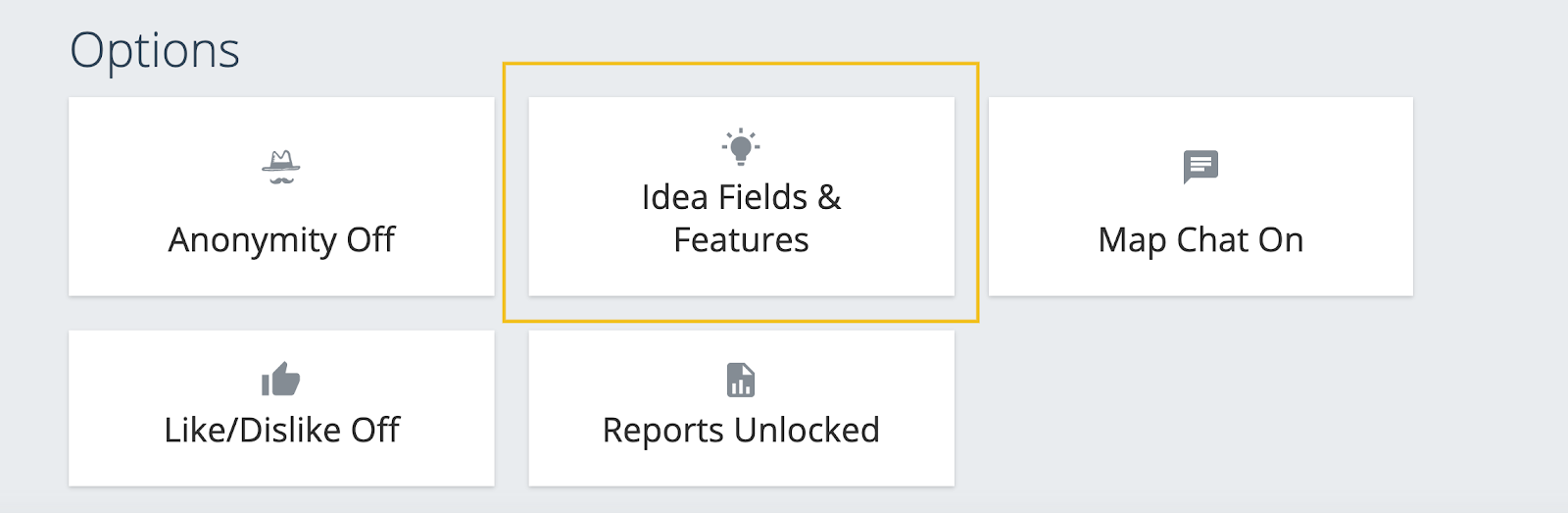Toggle the Reports Unlocked label

tap(741, 430)
